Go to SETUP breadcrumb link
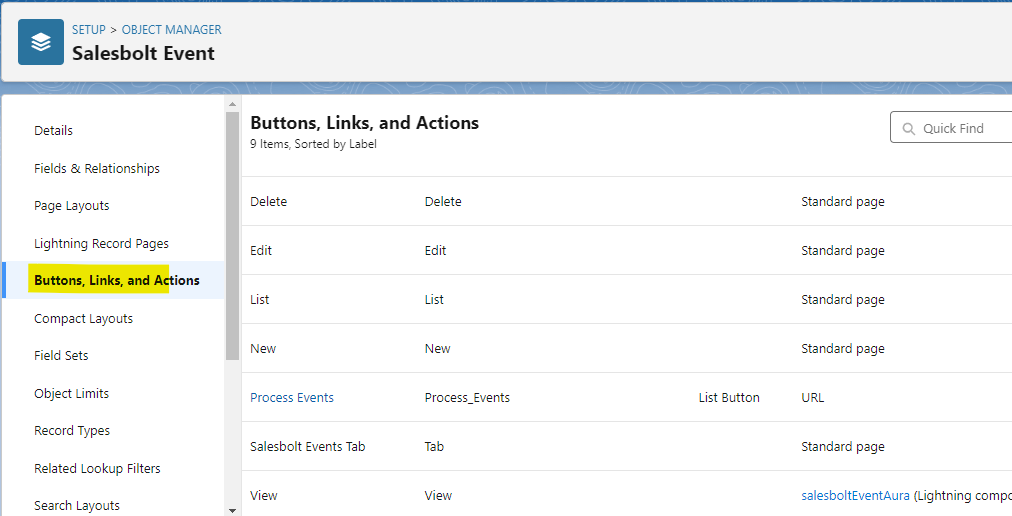Viewport: 1012px width, 516px height. (x=88, y=30)
